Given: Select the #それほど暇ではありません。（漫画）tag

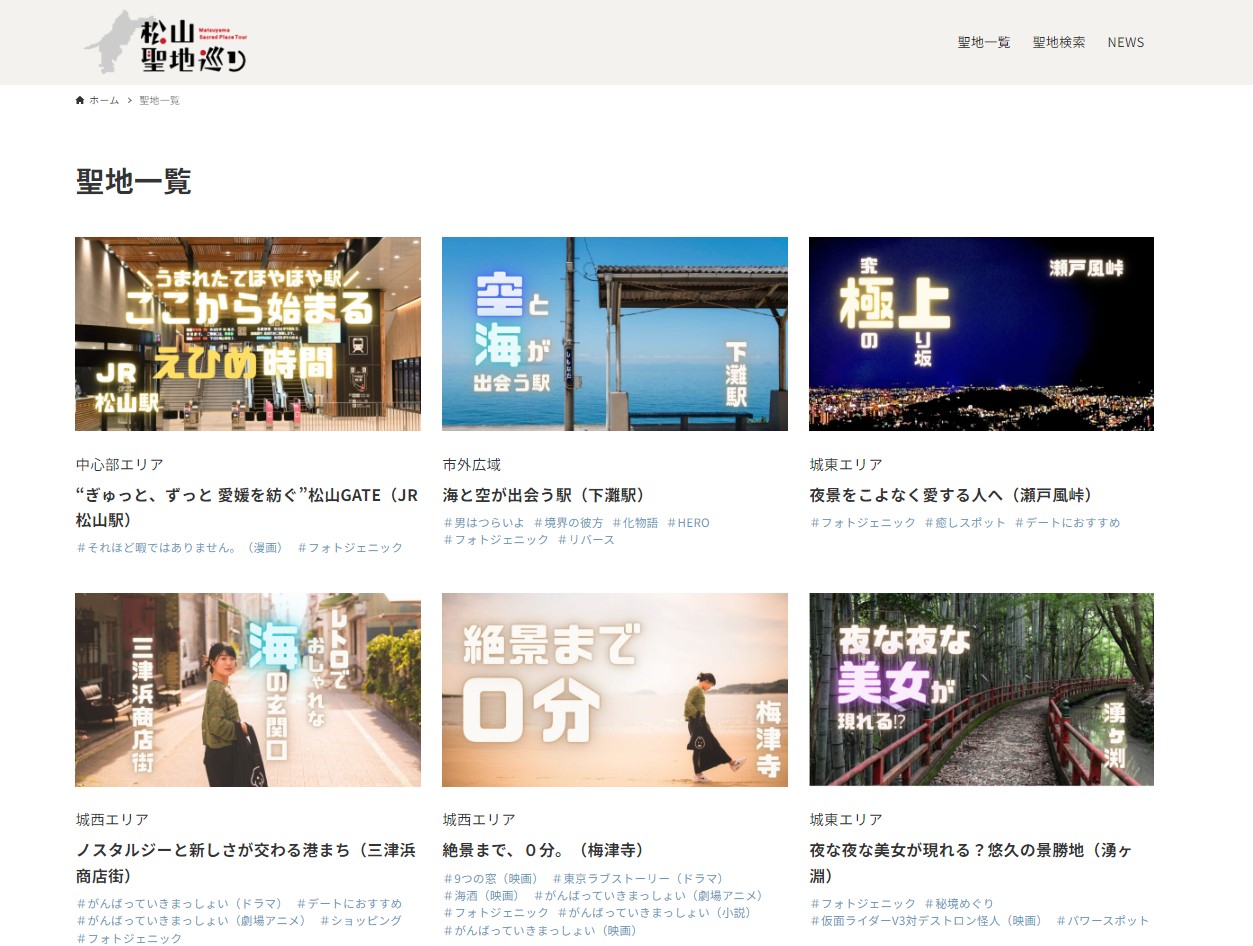Looking at the screenshot, I should tap(180, 548).
